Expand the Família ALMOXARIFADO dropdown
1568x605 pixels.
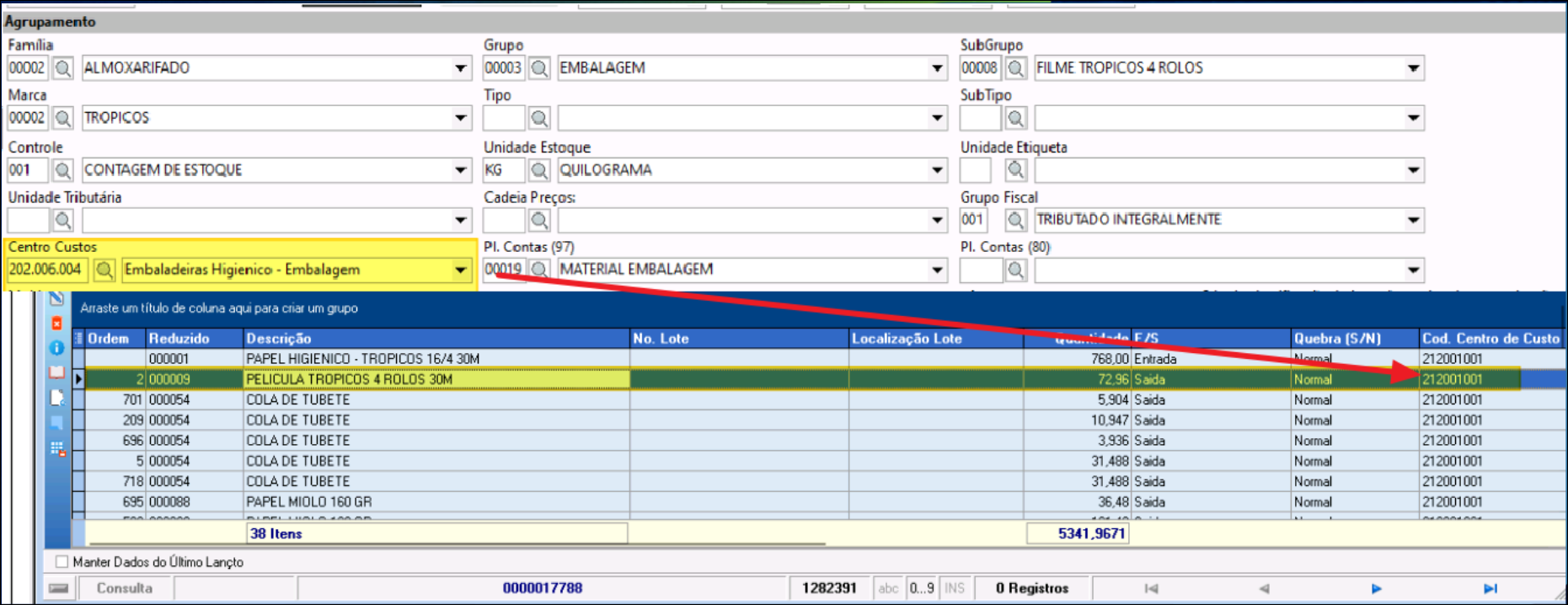coord(460,68)
